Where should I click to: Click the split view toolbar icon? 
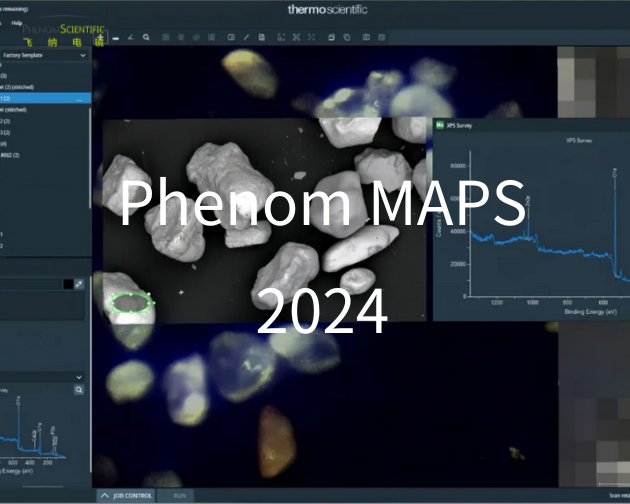[366, 37]
